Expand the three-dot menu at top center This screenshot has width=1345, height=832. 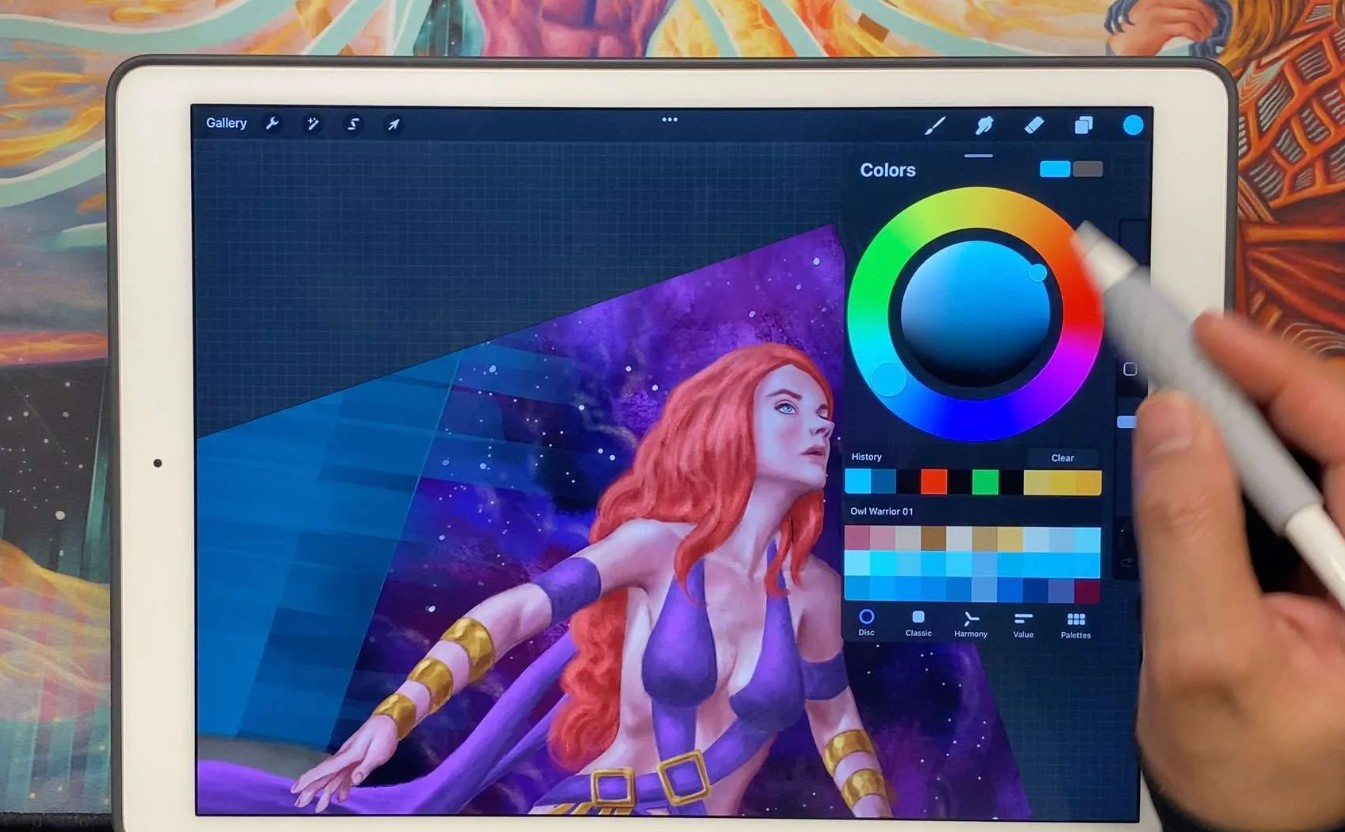coord(670,120)
